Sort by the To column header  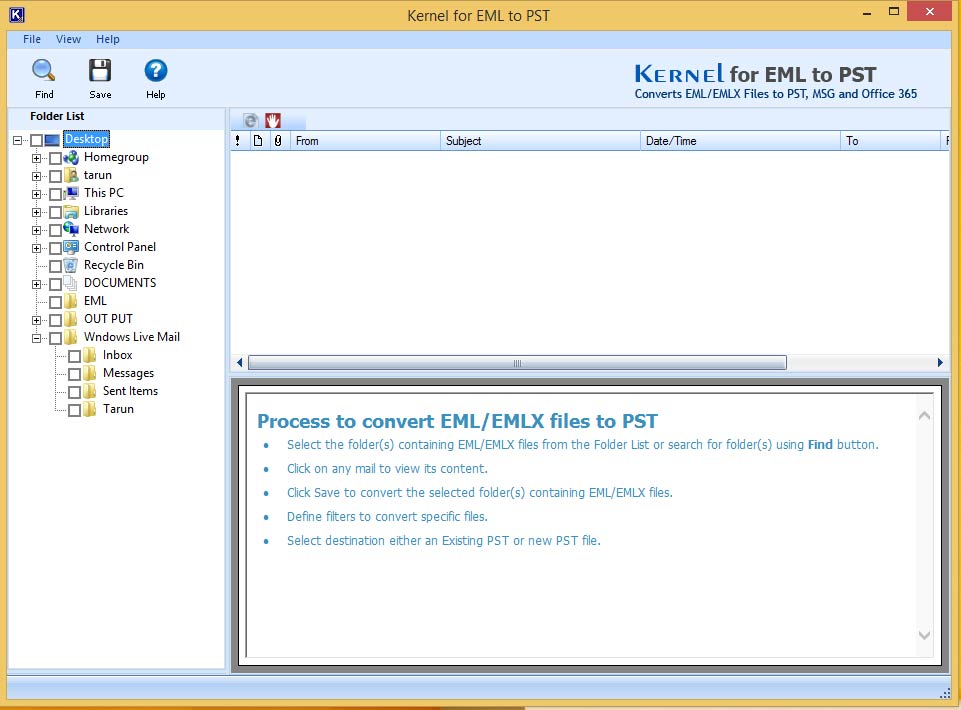tap(890, 141)
